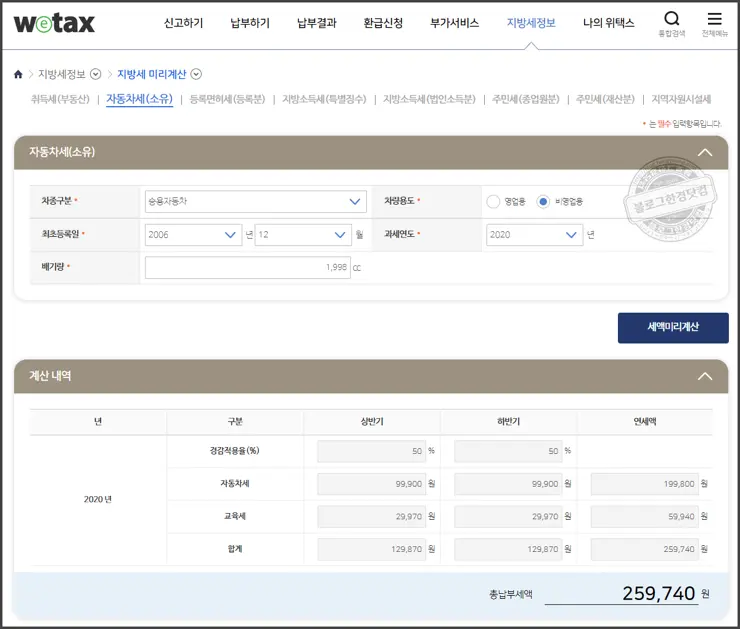Image resolution: width=740 pixels, height=629 pixels.
Task: Open the integrated search magnifier icon
Action: coord(671,19)
